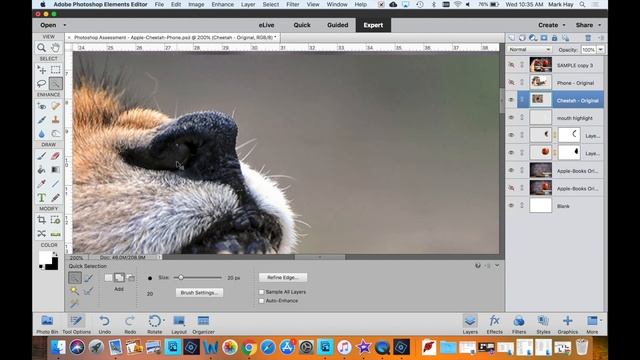640x360 pixels.
Task: Select the Clone Stamp tool
Action: tap(56, 120)
